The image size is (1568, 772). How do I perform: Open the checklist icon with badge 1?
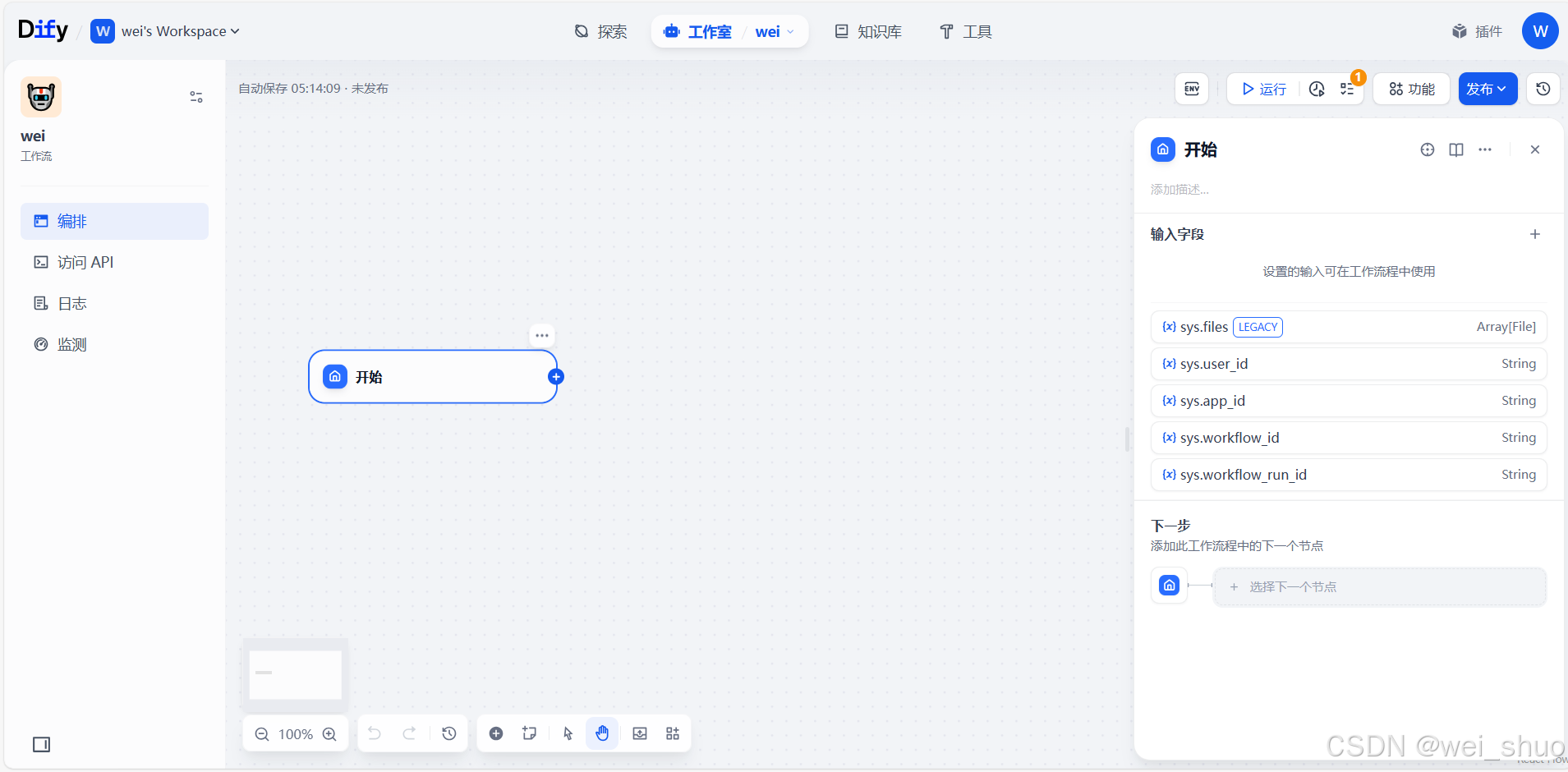pyautogui.click(x=1348, y=89)
